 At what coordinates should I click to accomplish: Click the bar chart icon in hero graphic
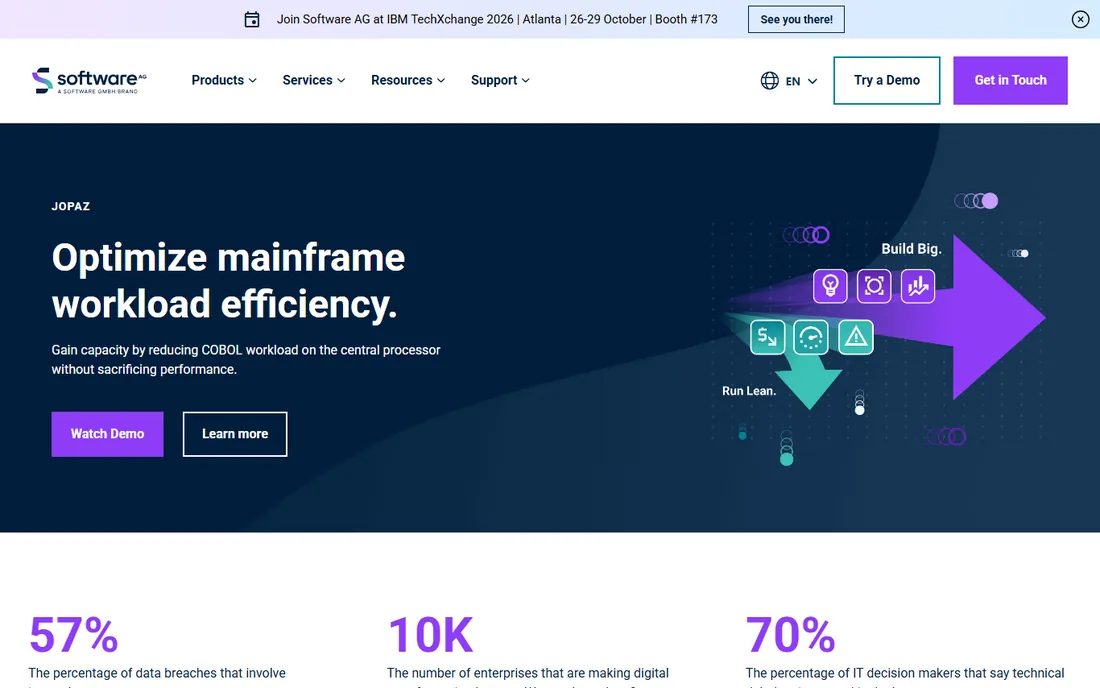click(918, 286)
